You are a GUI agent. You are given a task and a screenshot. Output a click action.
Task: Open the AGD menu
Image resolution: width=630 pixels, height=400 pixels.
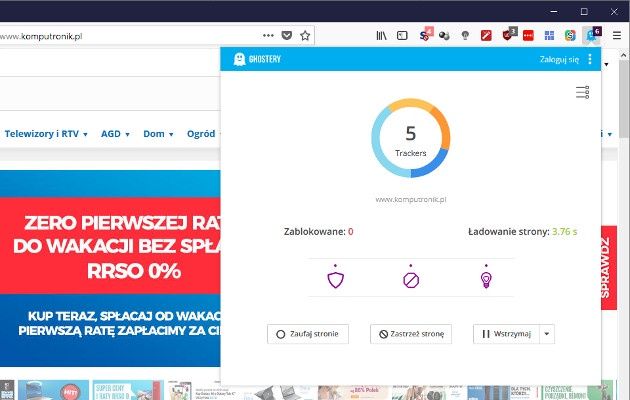(x=115, y=134)
